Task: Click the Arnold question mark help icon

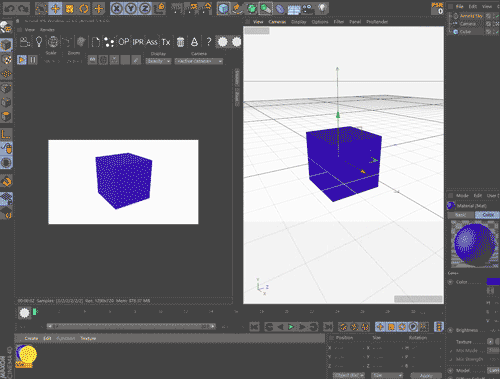Action: 209,42
